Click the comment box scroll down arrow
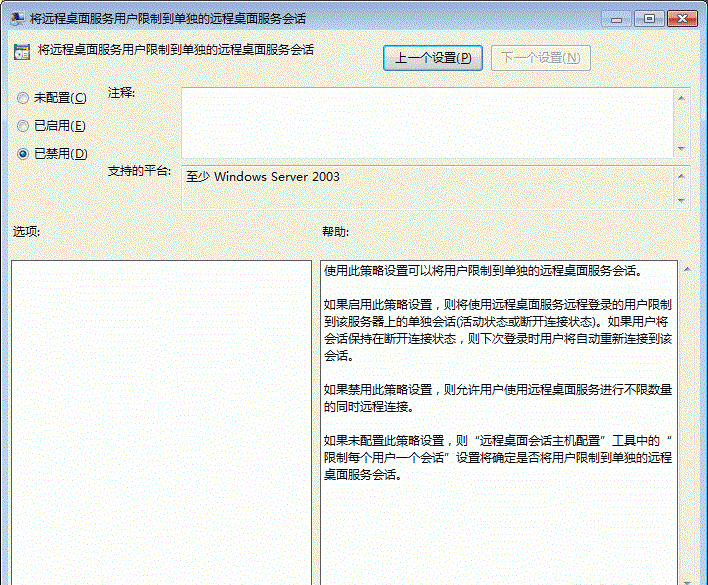The image size is (708, 585). pyautogui.click(x=681, y=149)
